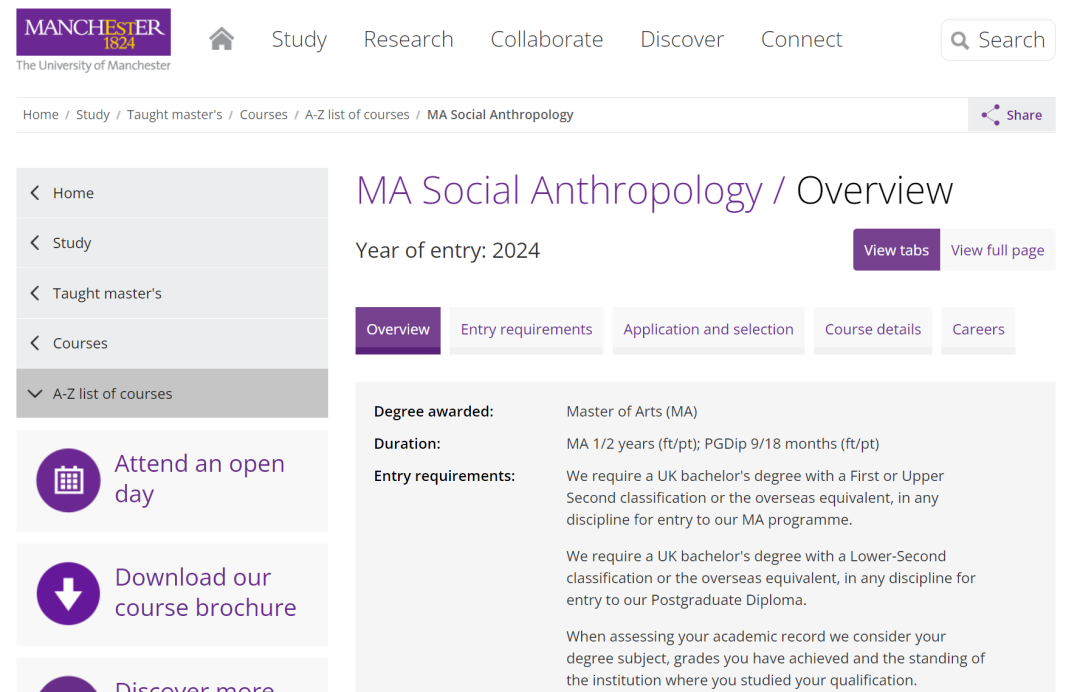Switch to View full page
The image size is (1080, 692).
[x=997, y=250]
